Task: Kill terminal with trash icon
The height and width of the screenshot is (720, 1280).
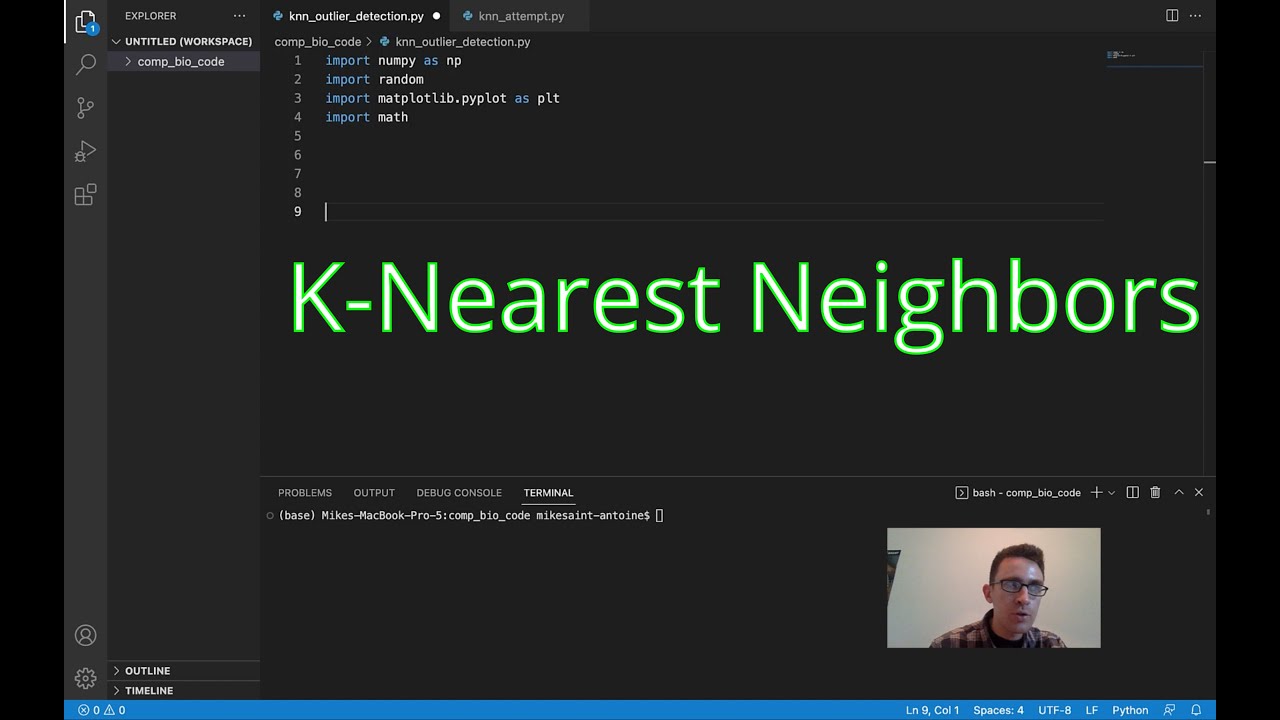Action: (x=1155, y=492)
